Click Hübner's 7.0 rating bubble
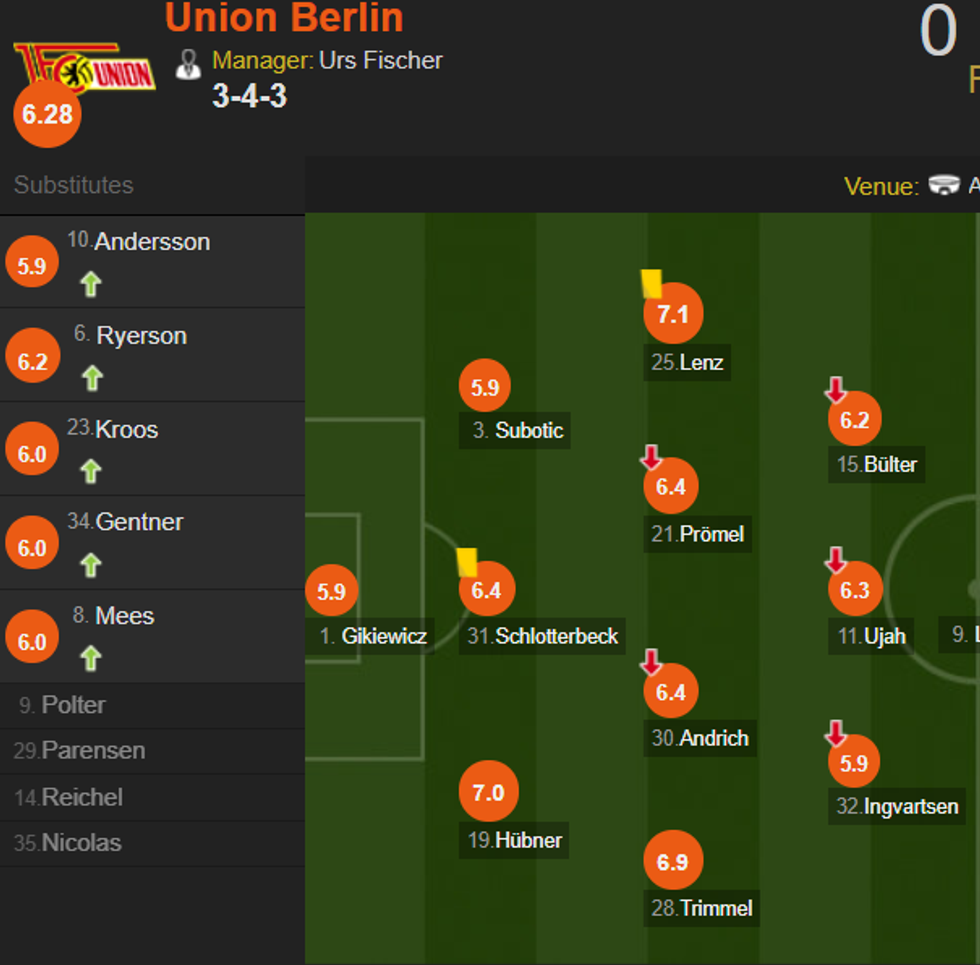 pyautogui.click(x=488, y=793)
